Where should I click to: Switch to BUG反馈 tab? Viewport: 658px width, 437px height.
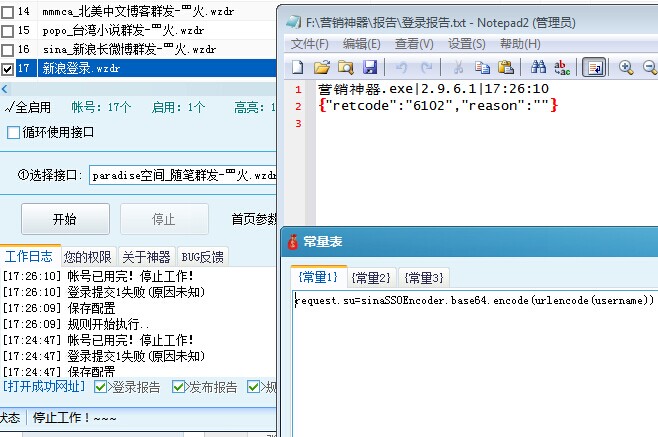(x=202, y=257)
